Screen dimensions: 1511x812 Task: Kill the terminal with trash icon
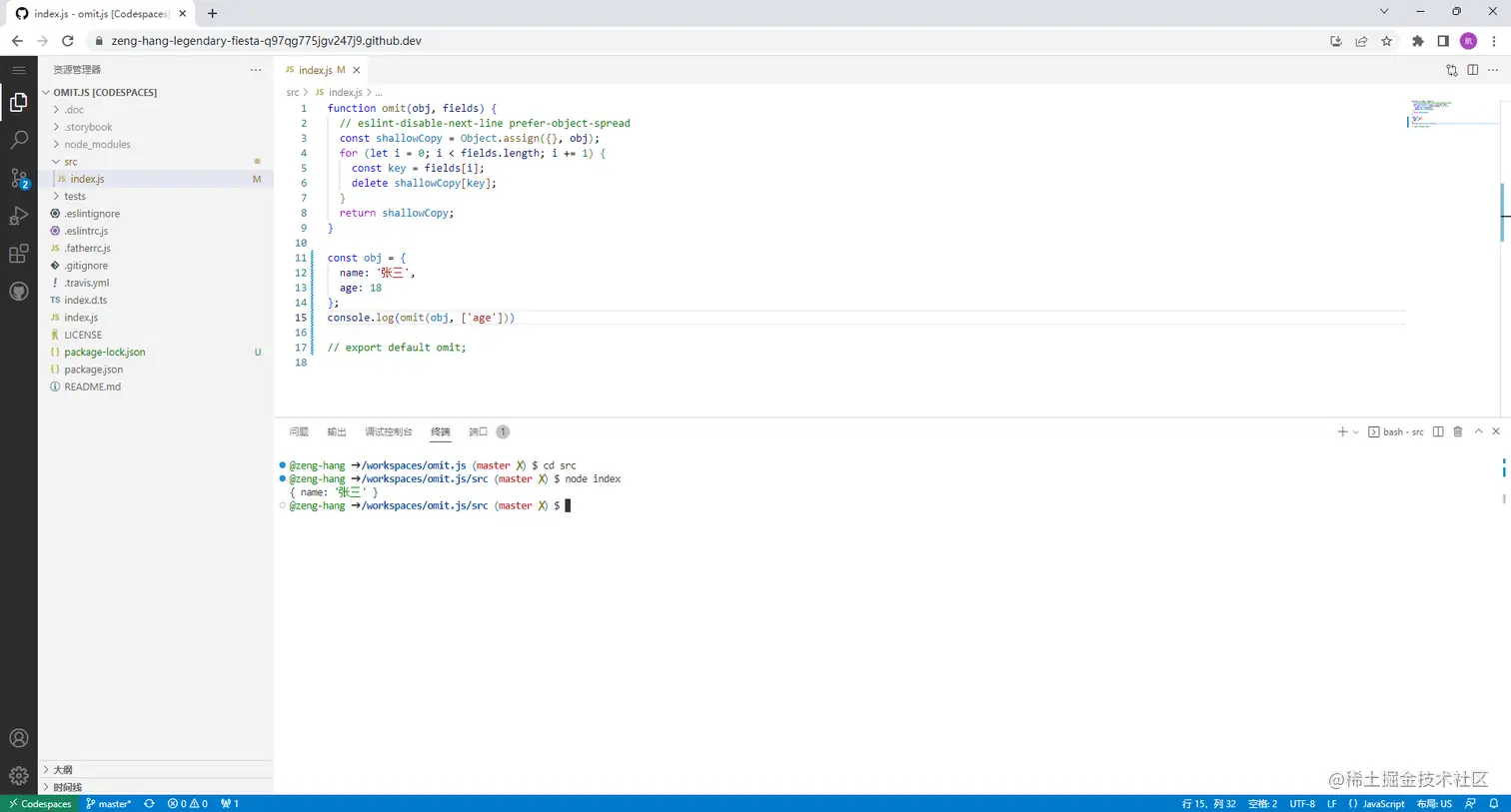coord(1458,431)
